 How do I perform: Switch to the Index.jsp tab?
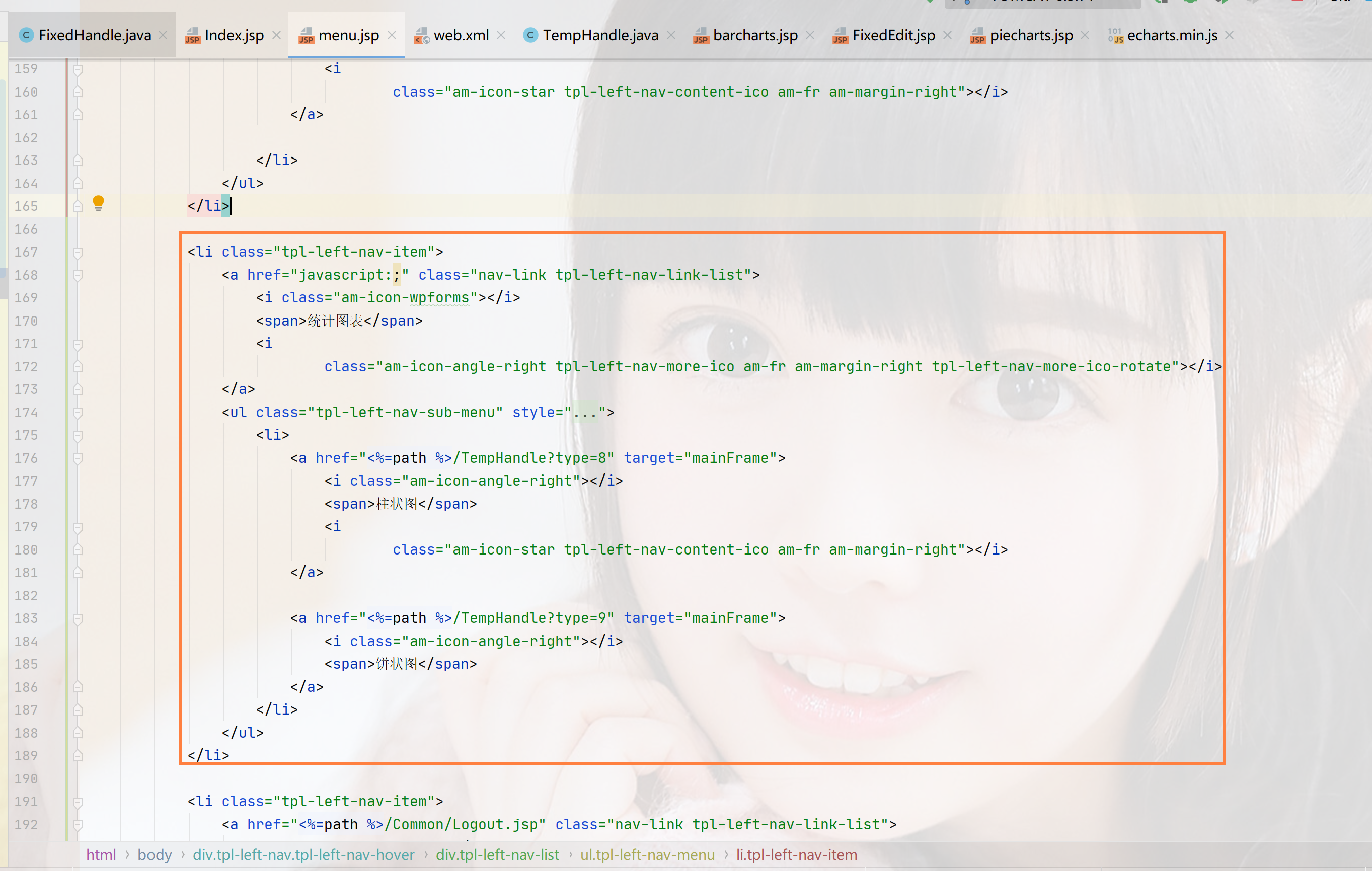click(234, 35)
